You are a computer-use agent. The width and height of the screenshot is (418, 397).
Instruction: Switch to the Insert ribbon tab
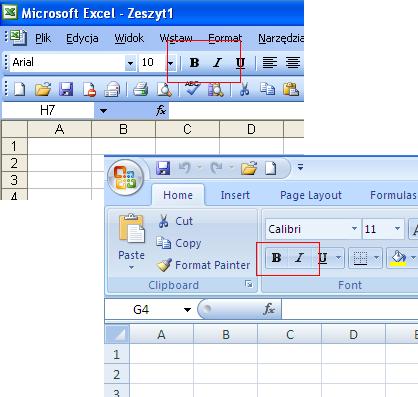[x=235, y=195]
